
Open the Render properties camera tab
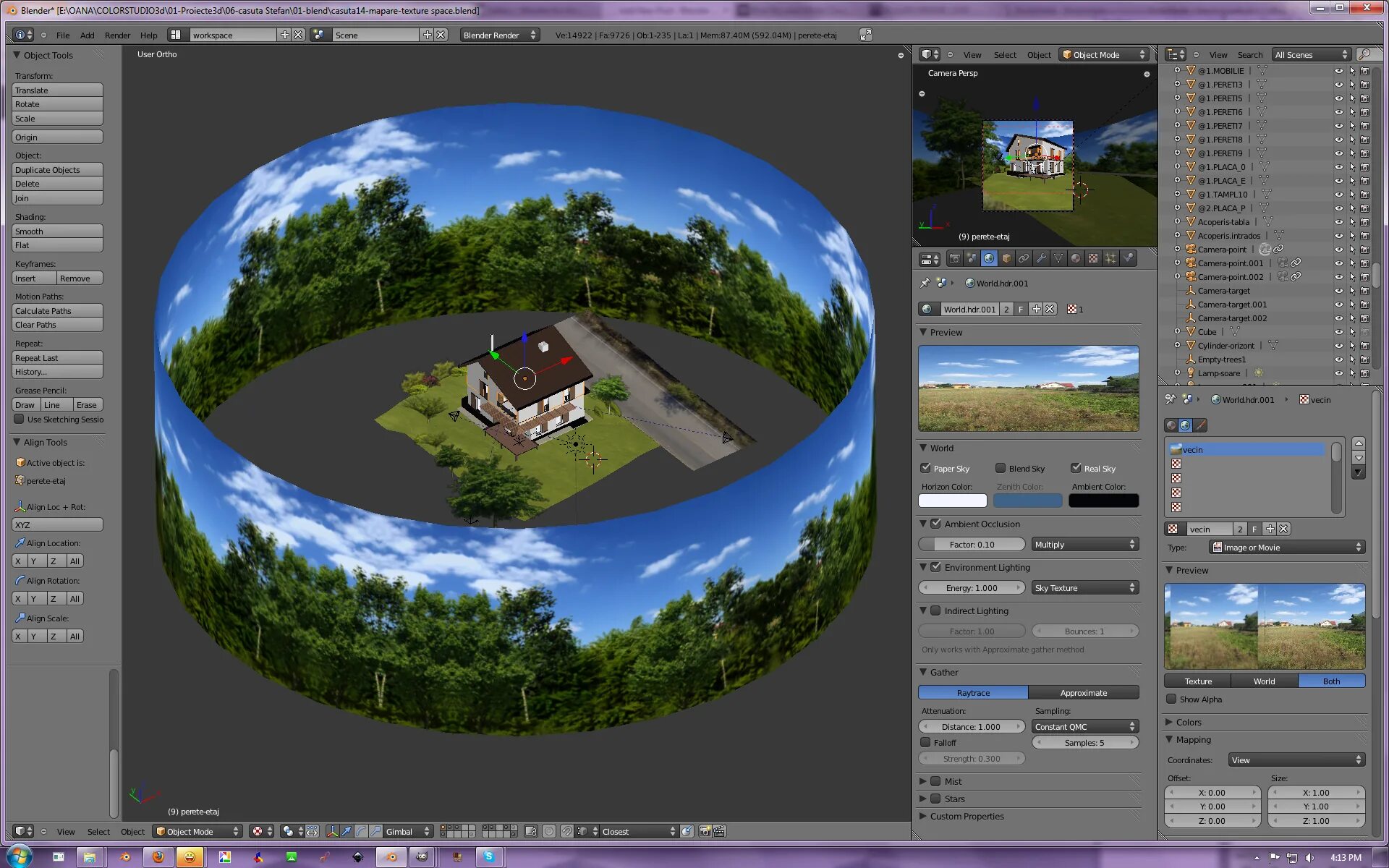point(954,258)
